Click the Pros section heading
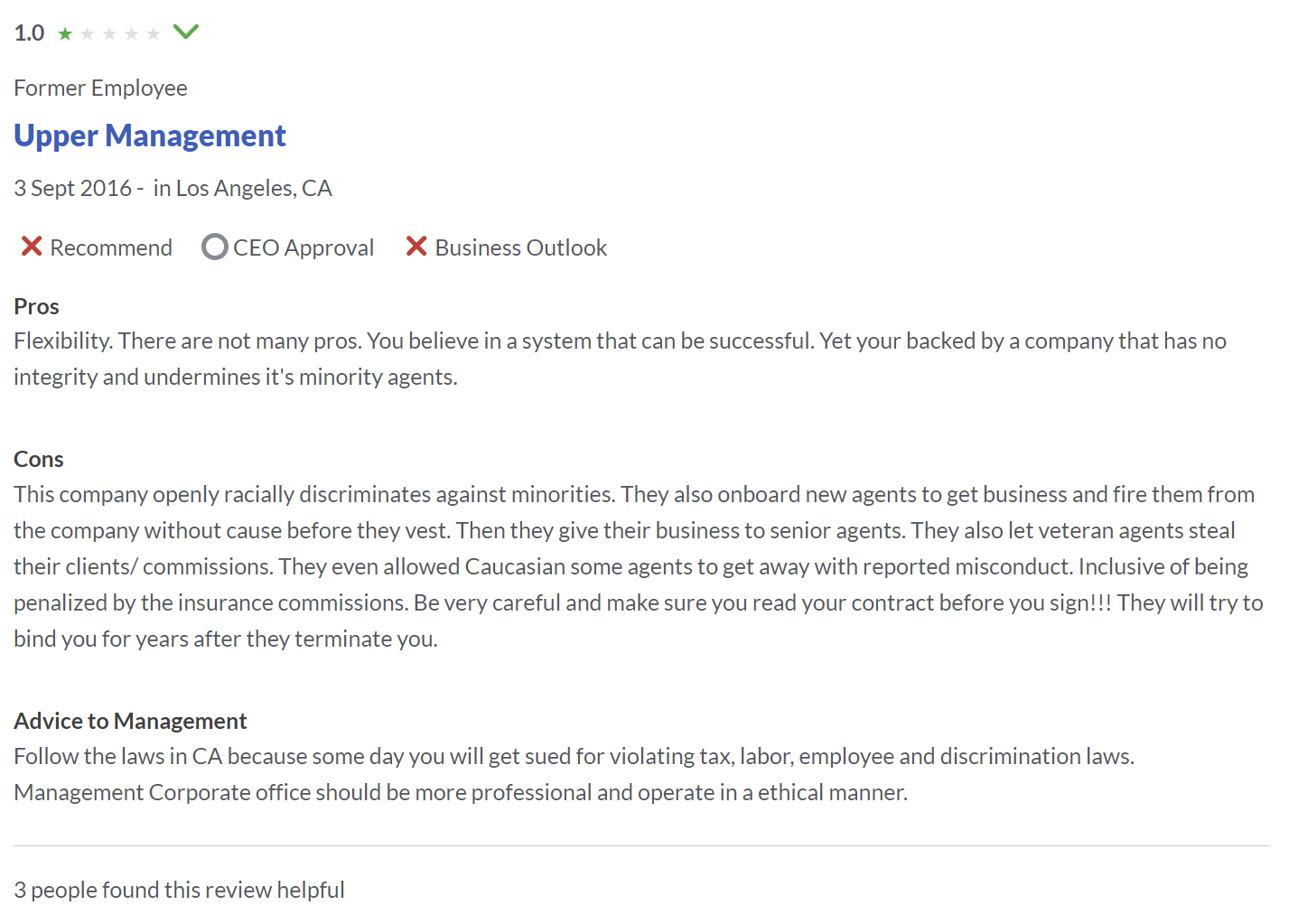1289x924 pixels. click(x=36, y=306)
